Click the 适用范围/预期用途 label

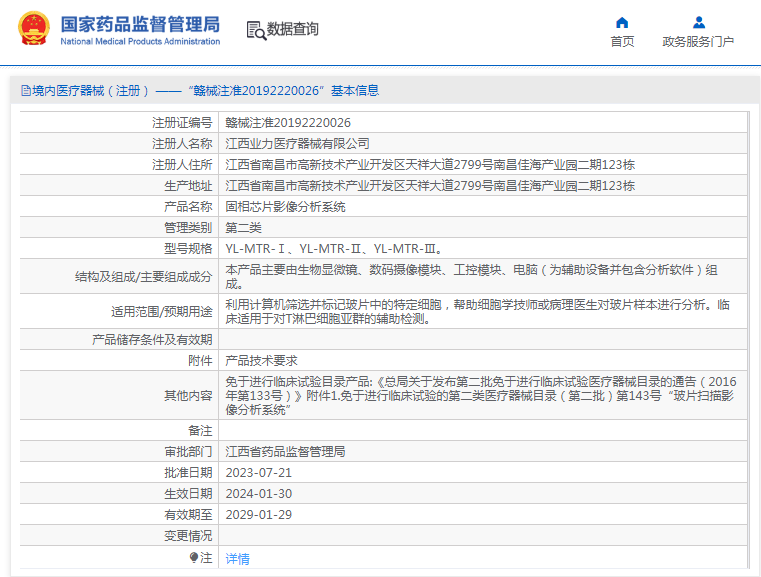[x=162, y=312]
